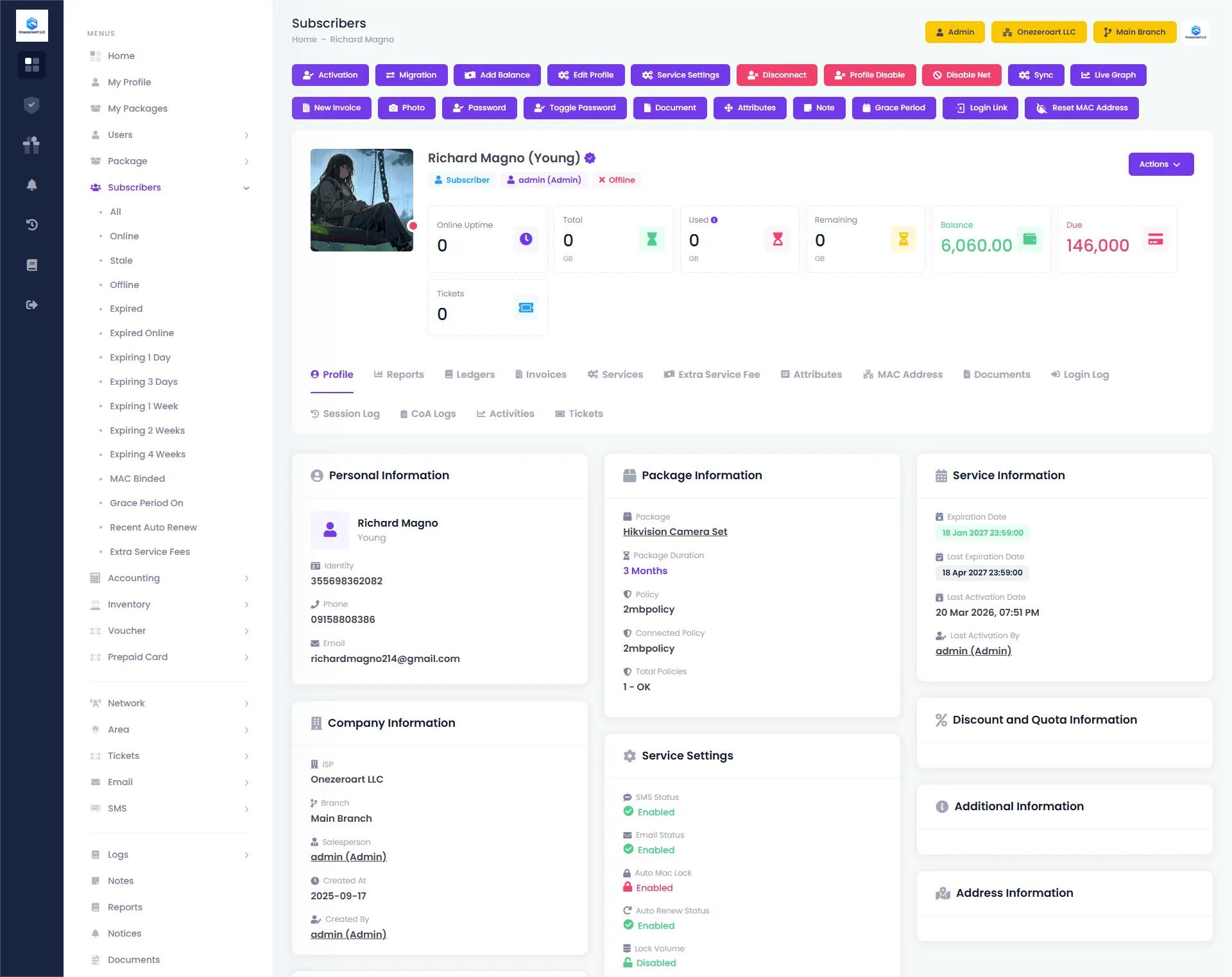Click the verified badge beside Richard Magno

pyautogui.click(x=590, y=158)
